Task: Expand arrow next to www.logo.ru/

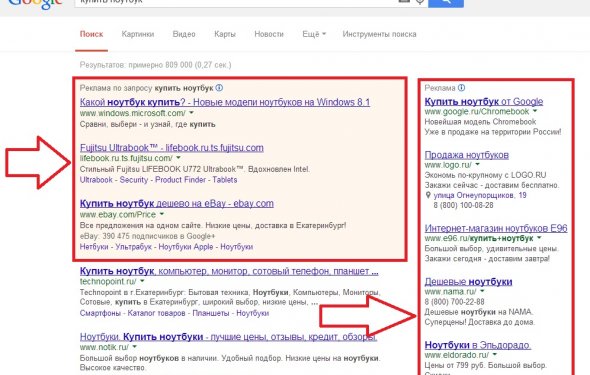Action: click(477, 165)
